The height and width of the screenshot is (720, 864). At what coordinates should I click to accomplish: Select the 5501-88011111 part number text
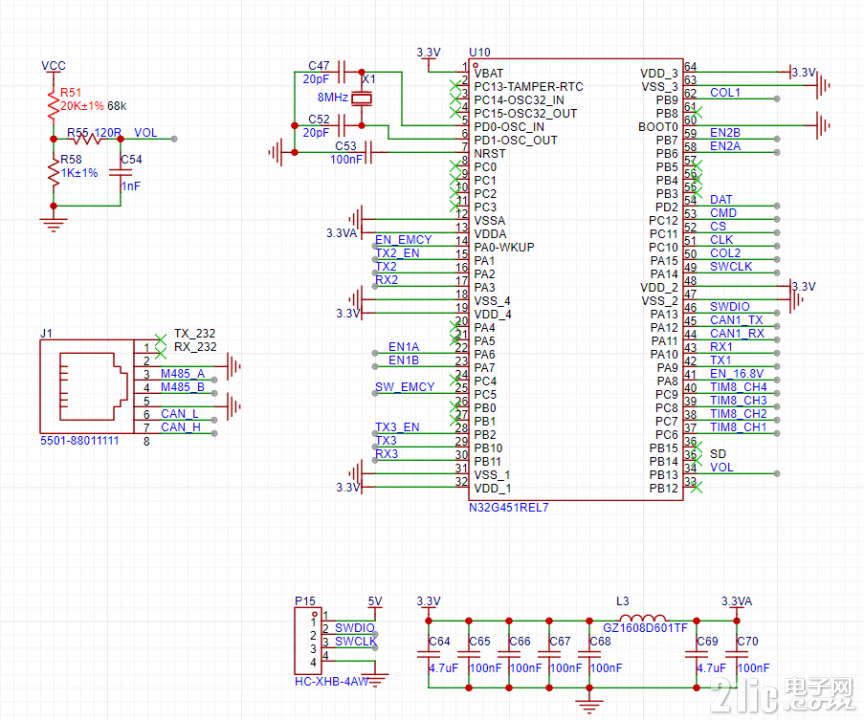[x=79, y=441]
